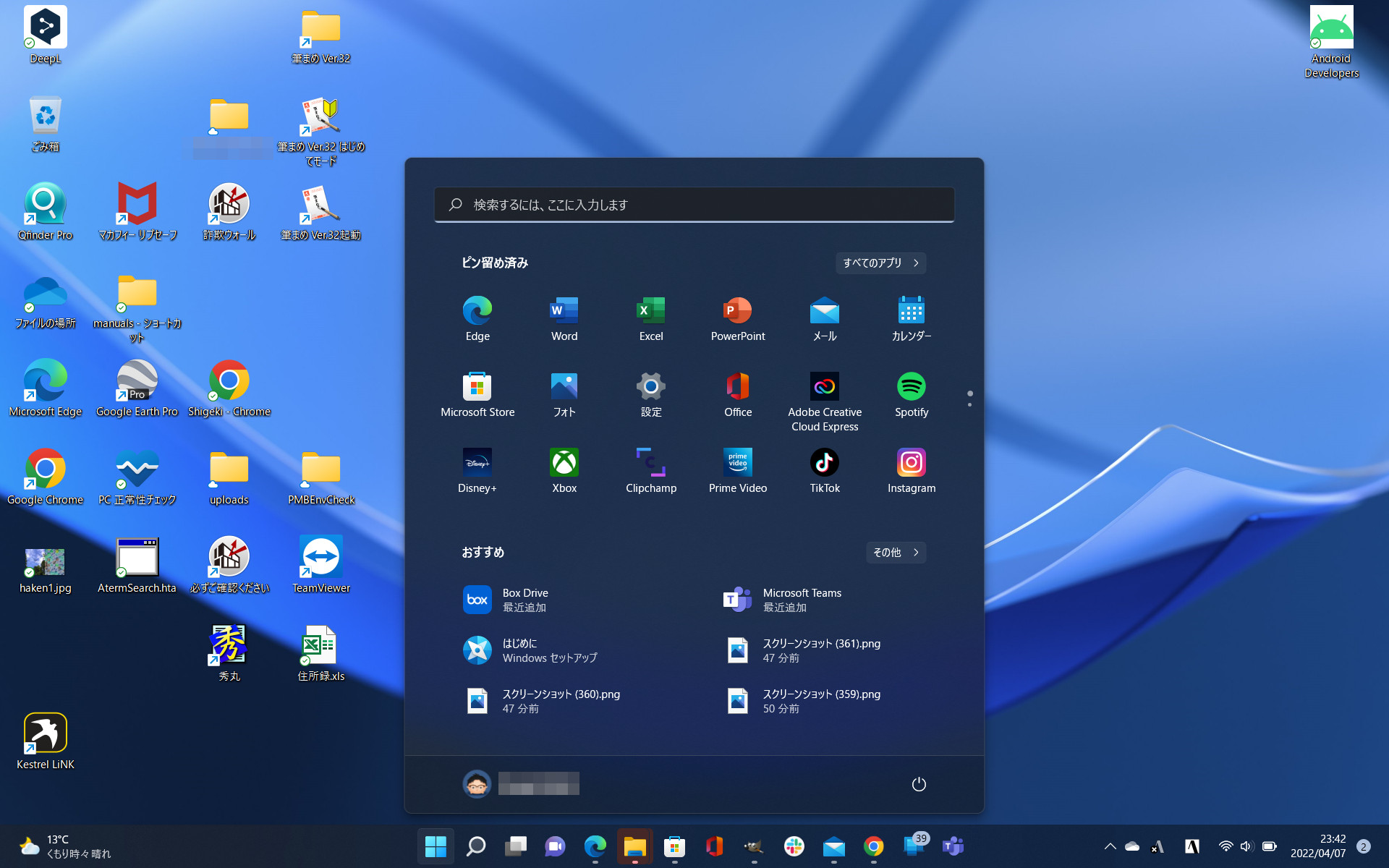Click the Start button on taskbar
Image resolution: width=1389 pixels, height=868 pixels.
pos(436,846)
